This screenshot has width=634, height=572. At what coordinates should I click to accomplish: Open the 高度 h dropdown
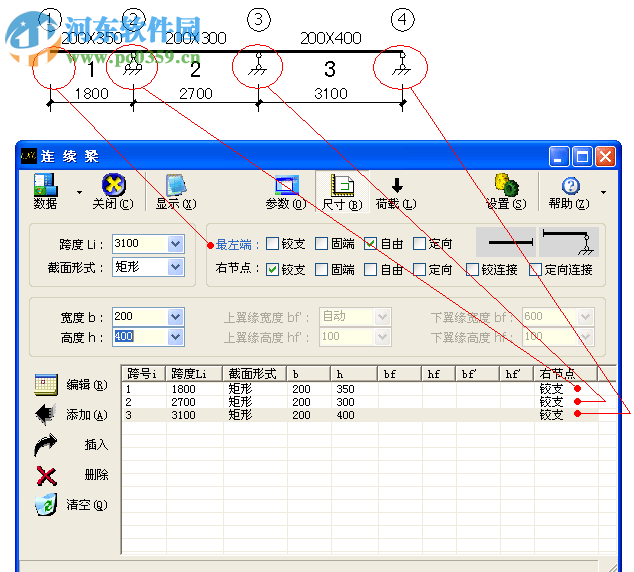pyautogui.click(x=176, y=337)
